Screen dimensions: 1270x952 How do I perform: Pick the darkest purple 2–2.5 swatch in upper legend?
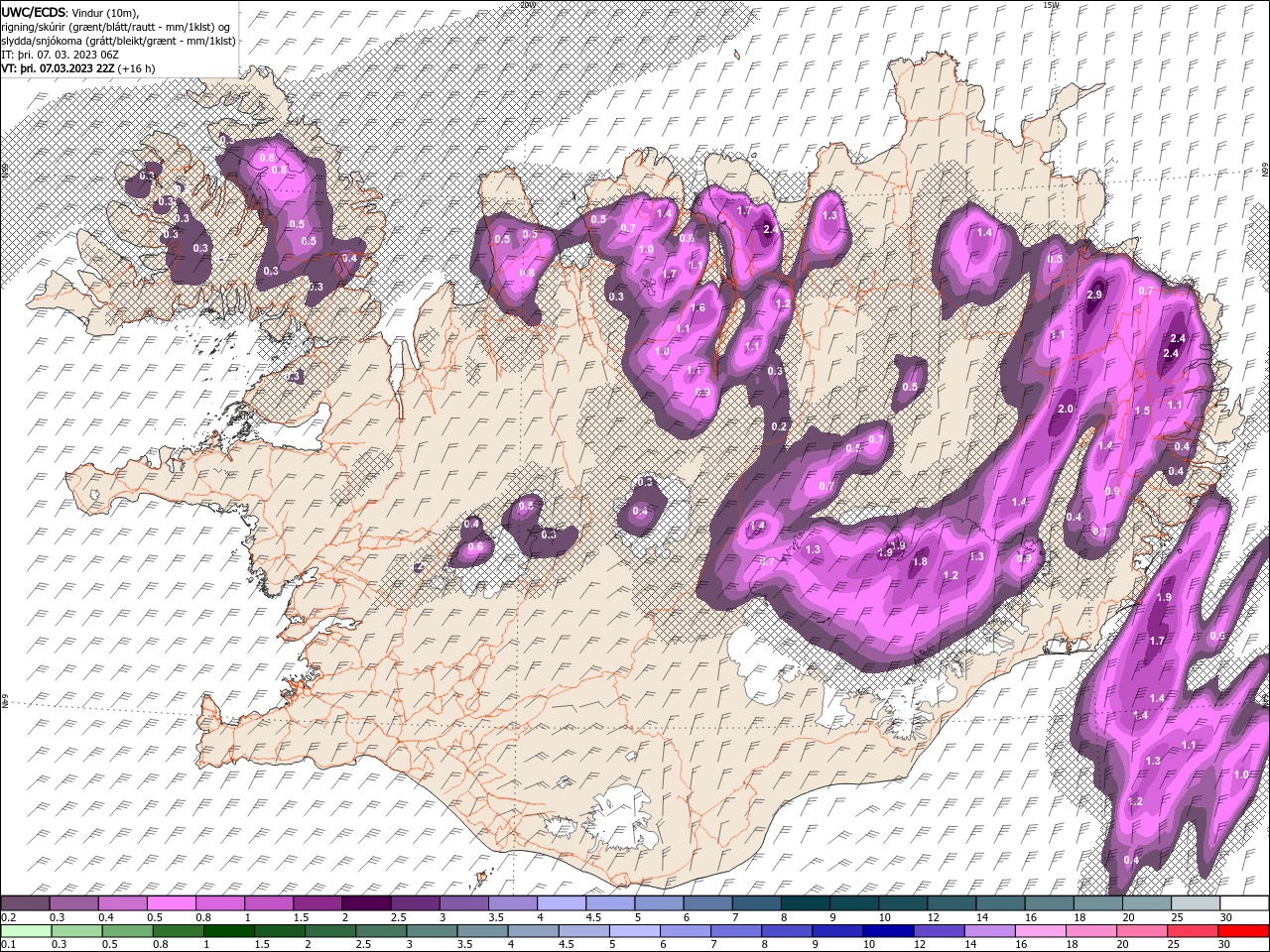366,903
